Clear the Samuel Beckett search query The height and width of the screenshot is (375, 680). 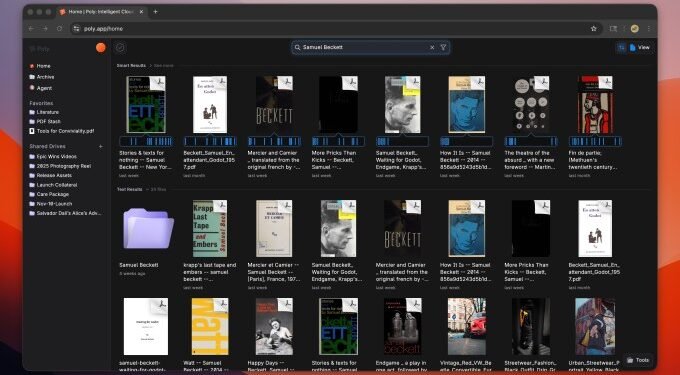tap(432, 47)
